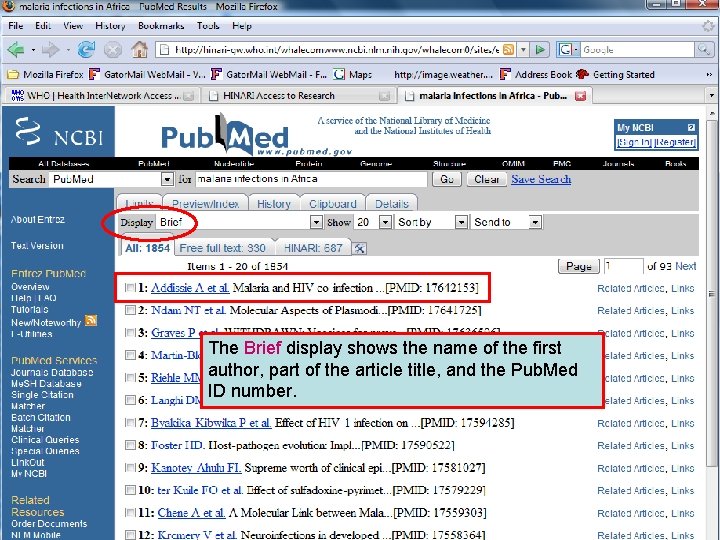Click the tools icon next to HINARI tab

pos(359,248)
